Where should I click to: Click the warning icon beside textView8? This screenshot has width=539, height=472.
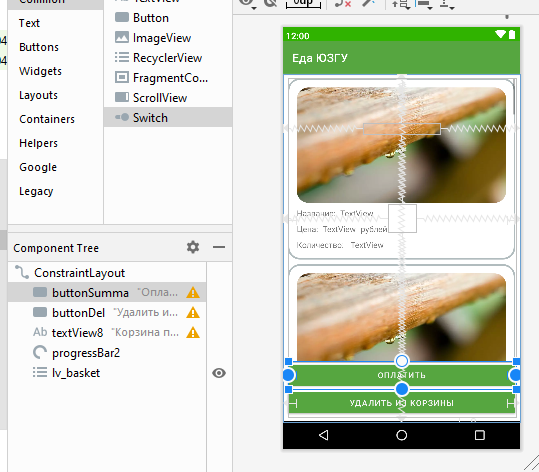[193, 333]
